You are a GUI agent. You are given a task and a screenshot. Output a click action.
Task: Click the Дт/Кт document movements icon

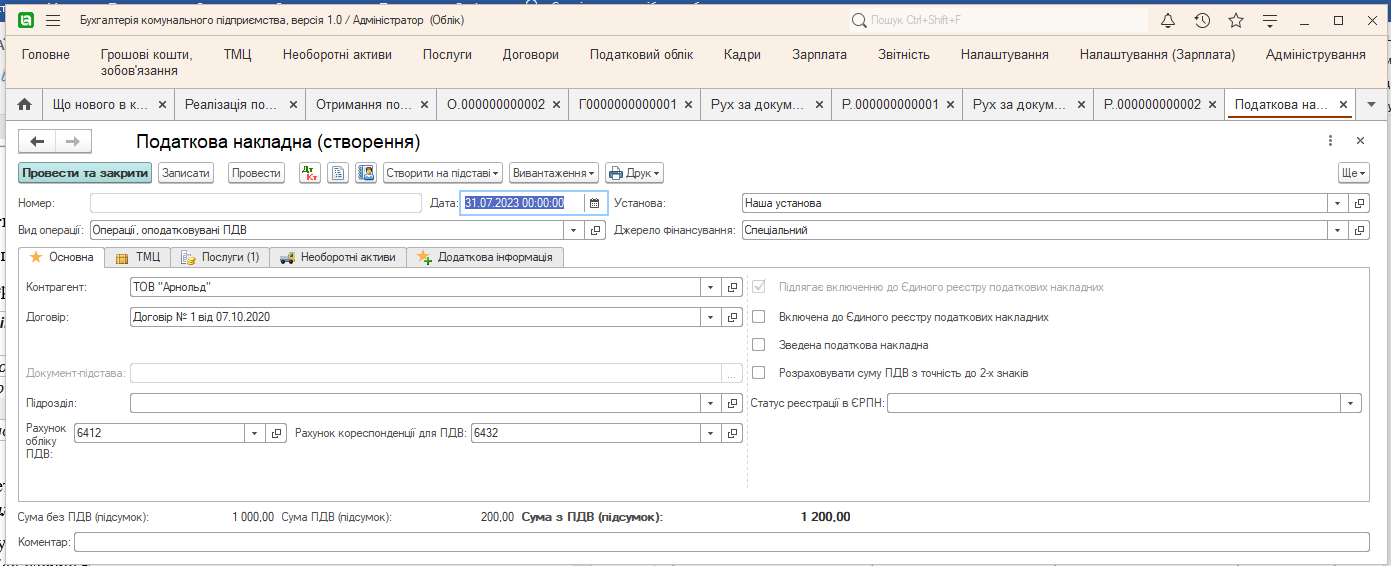click(x=310, y=173)
